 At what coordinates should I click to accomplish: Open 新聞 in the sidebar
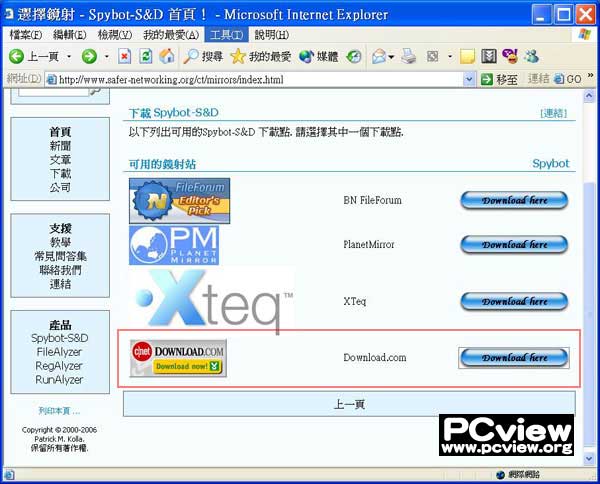60,146
